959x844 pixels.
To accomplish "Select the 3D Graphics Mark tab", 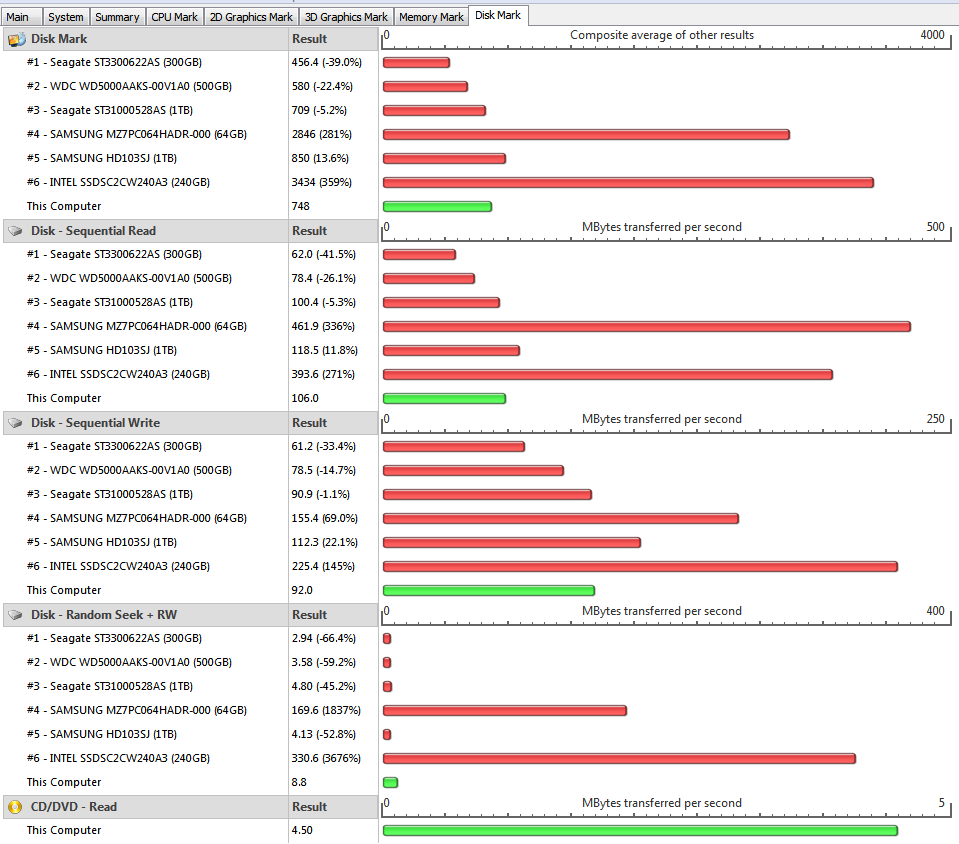I will (346, 17).
